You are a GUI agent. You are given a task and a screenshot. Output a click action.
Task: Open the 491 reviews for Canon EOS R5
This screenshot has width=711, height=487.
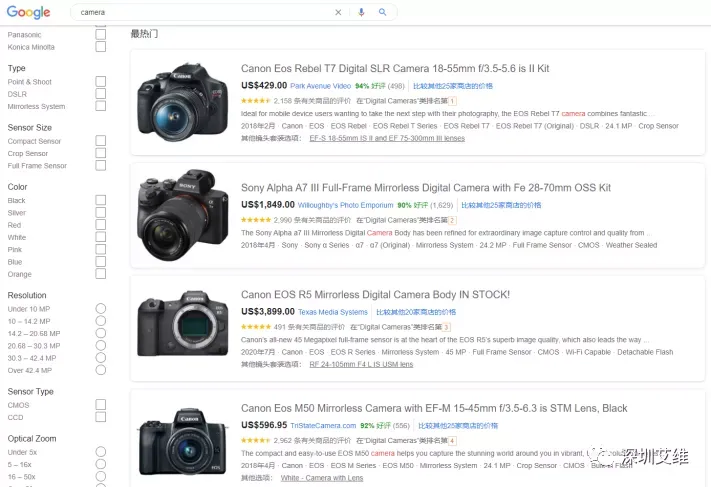click(309, 327)
